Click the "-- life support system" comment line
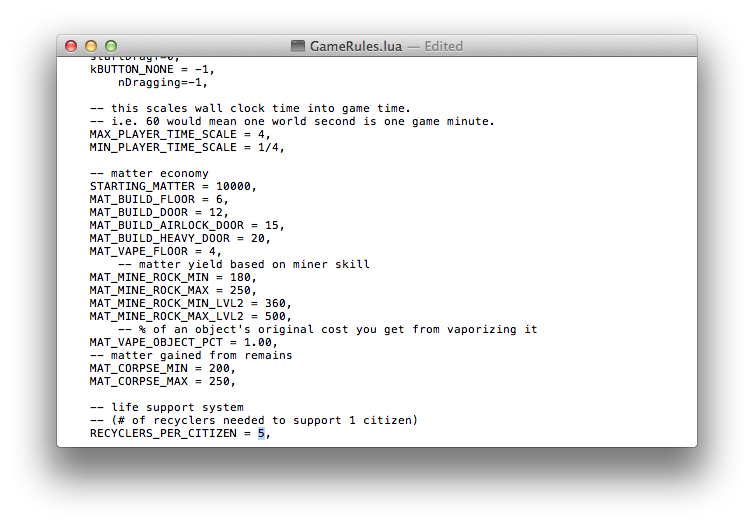 (166, 407)
